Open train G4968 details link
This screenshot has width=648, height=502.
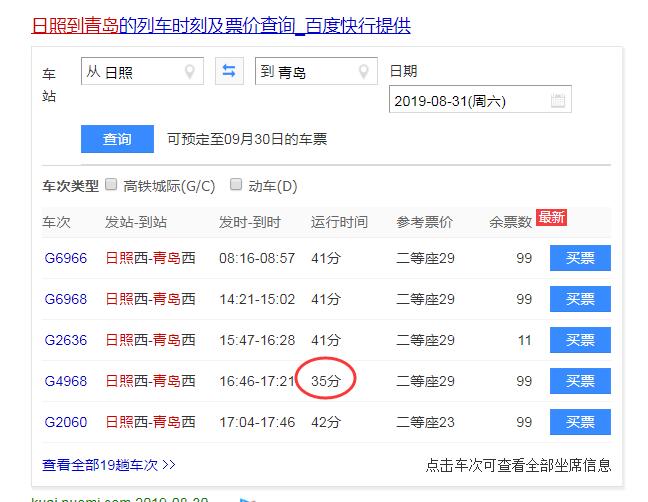pyautogui.click(x=66, y=381)
